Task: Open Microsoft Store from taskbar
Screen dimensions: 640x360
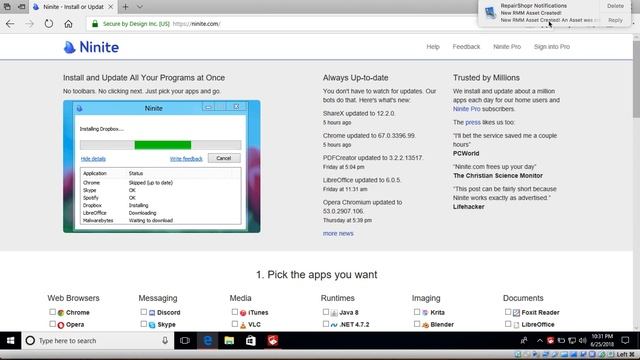Action: pyautogui.click(x=251, y=340)
